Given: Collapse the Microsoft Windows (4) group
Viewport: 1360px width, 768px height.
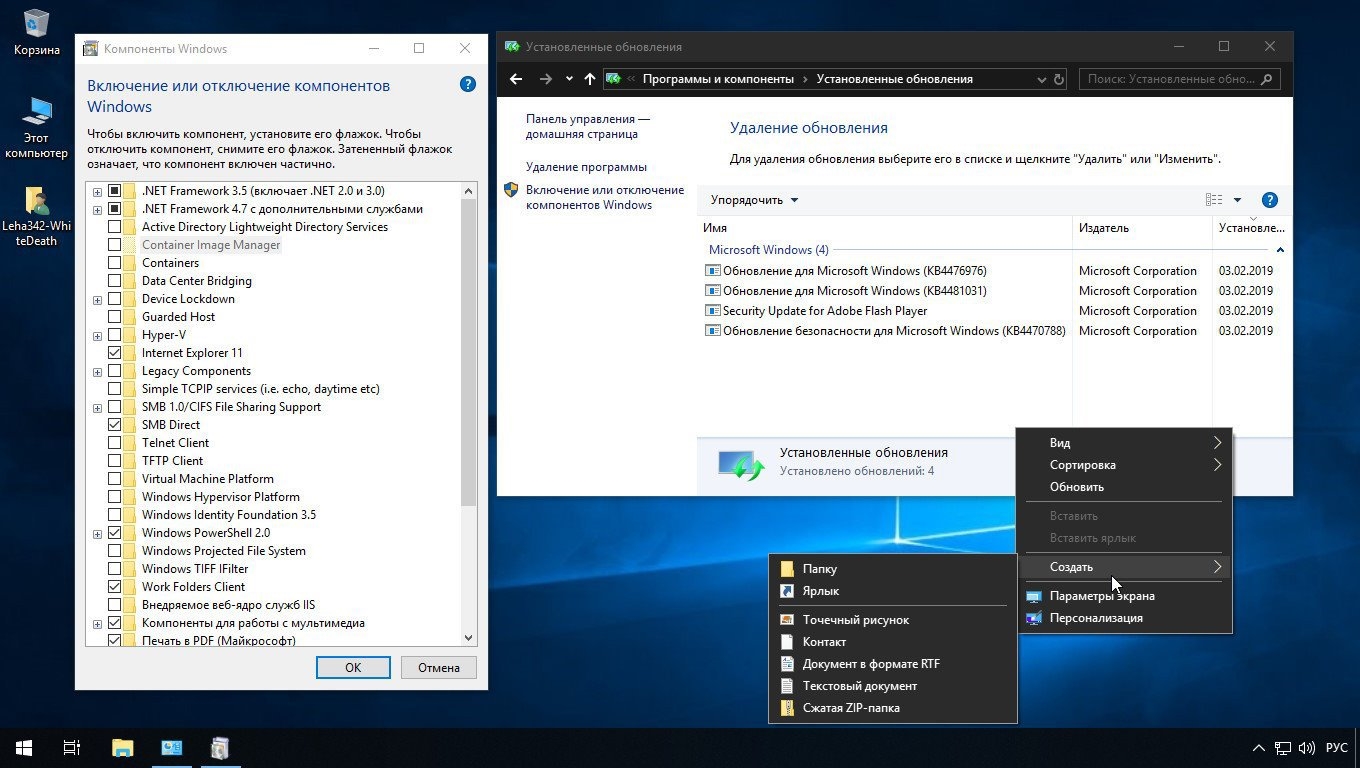Looking at the screenshot, I should [x=1280, y=250].
